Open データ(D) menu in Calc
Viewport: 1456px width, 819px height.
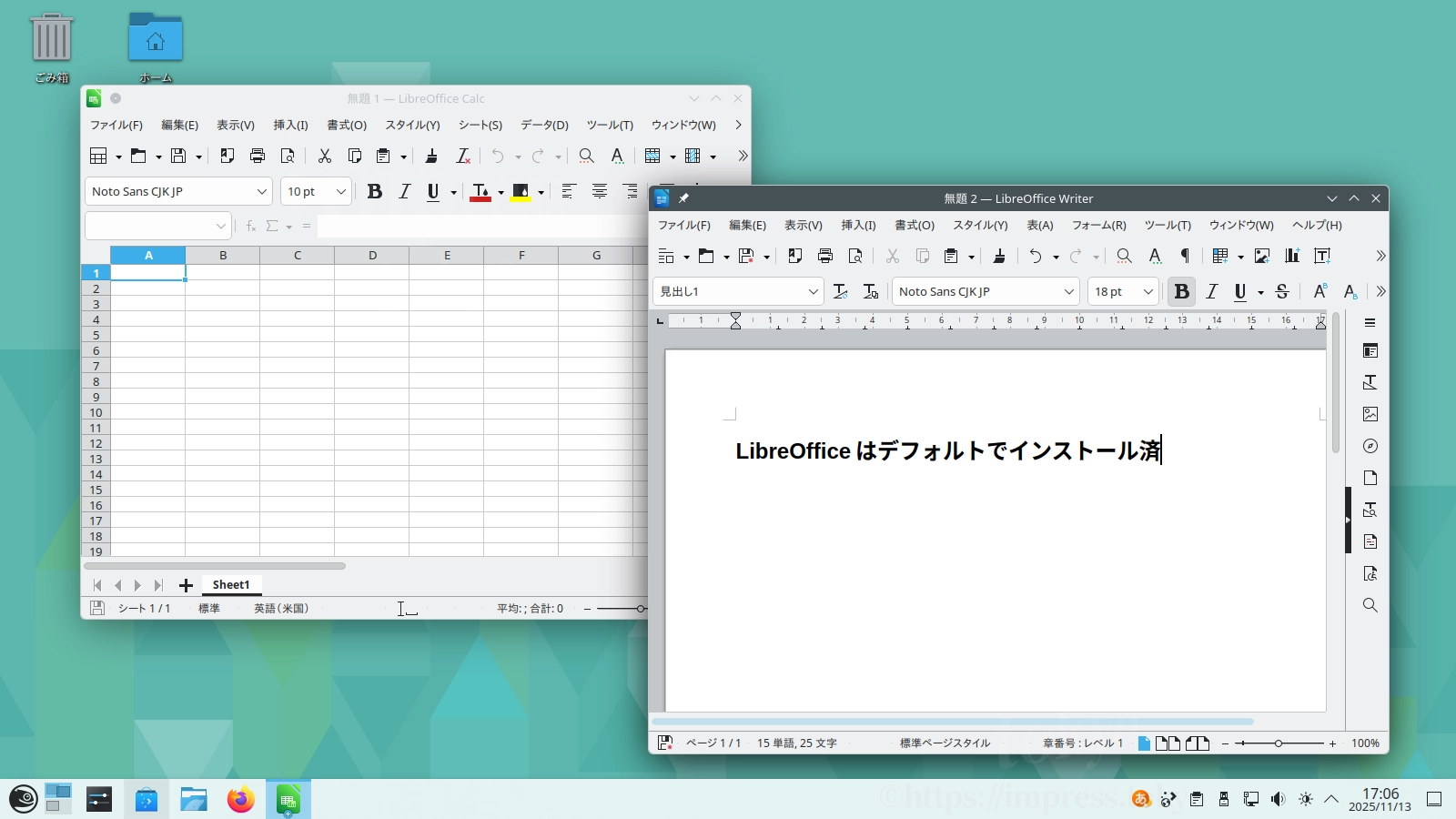coord(544,125)
